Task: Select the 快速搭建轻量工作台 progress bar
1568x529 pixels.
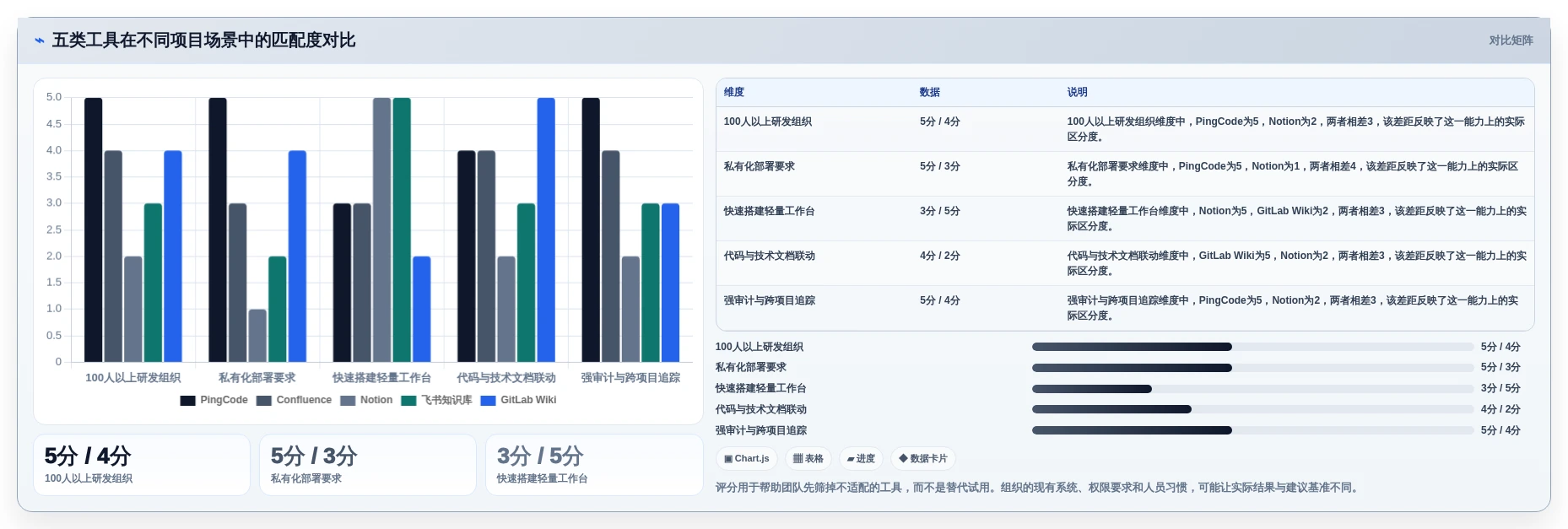Action: [1252, 389]
